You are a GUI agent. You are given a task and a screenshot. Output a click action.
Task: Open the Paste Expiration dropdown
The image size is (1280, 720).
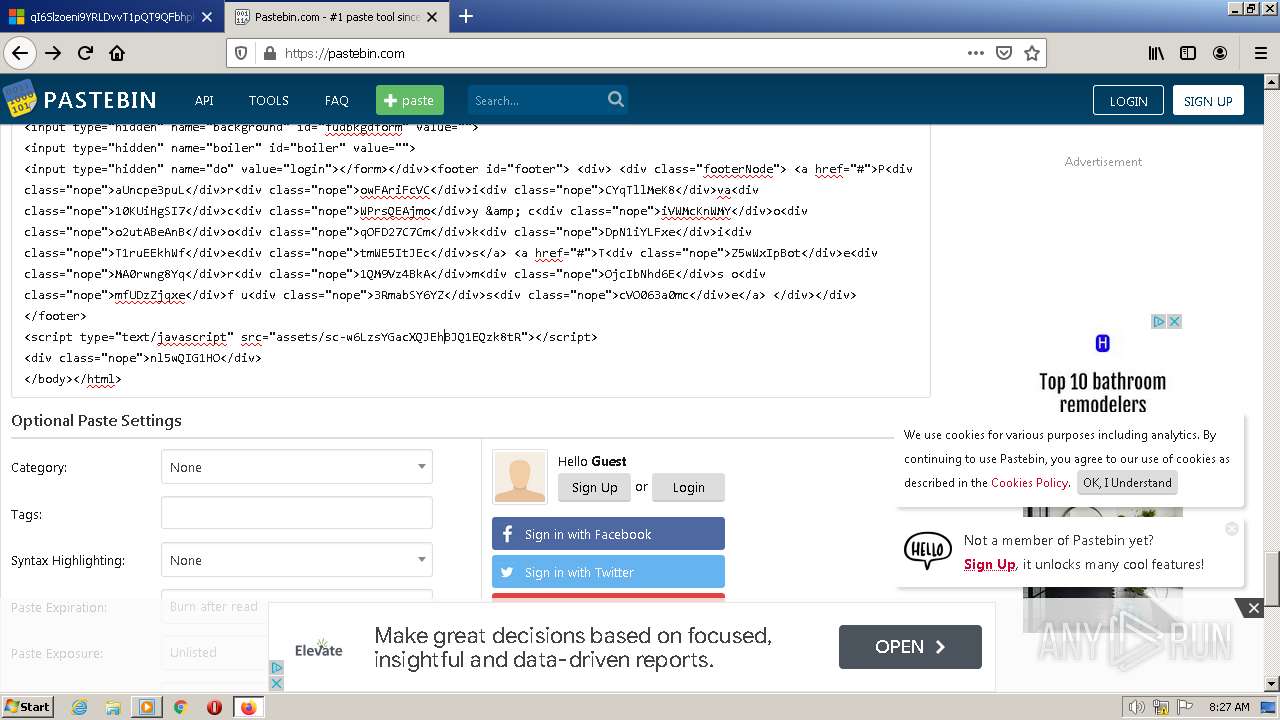pos(297,606)
